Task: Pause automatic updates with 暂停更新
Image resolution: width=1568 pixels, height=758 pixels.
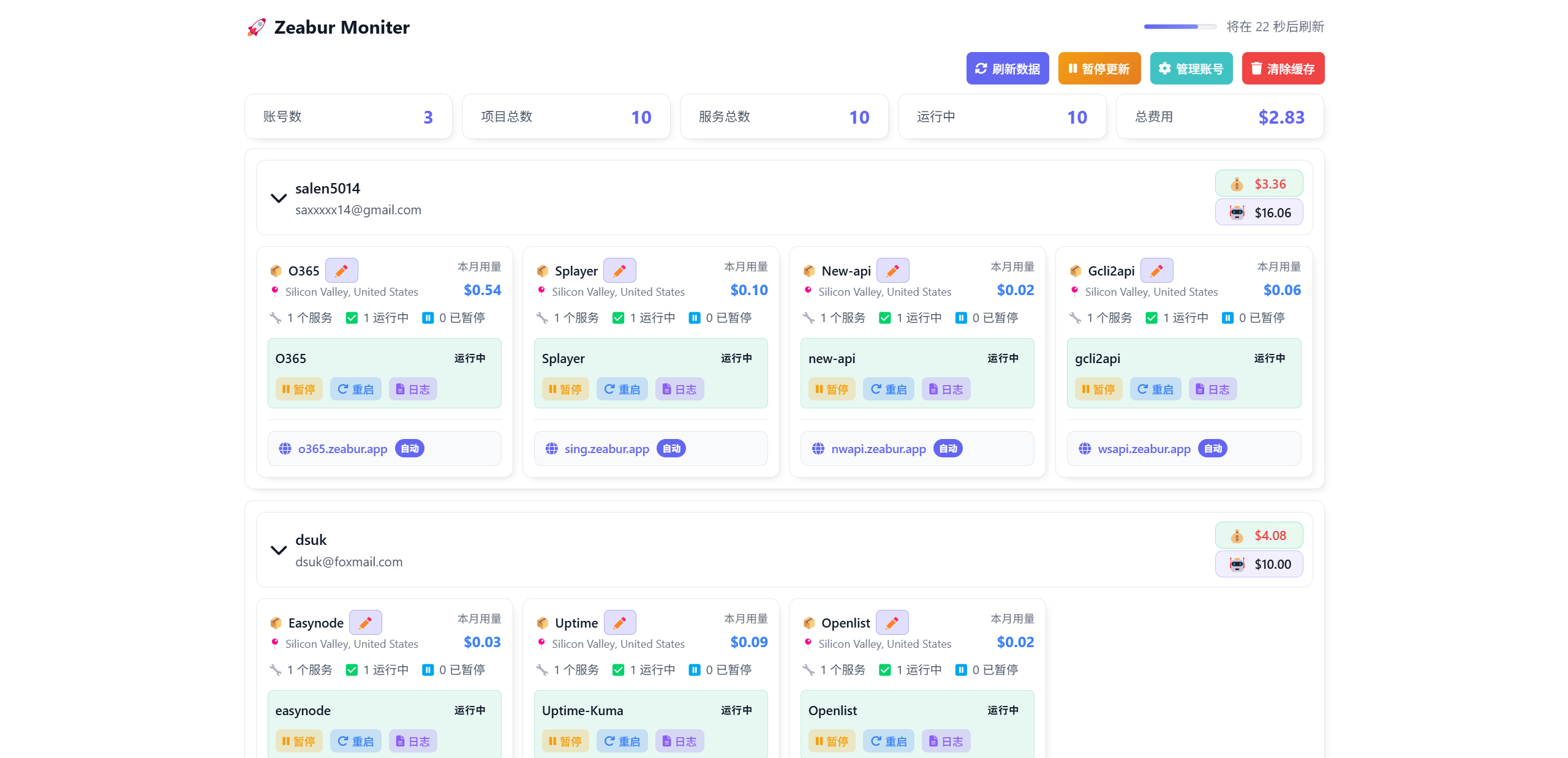Action: point(1099,69)
